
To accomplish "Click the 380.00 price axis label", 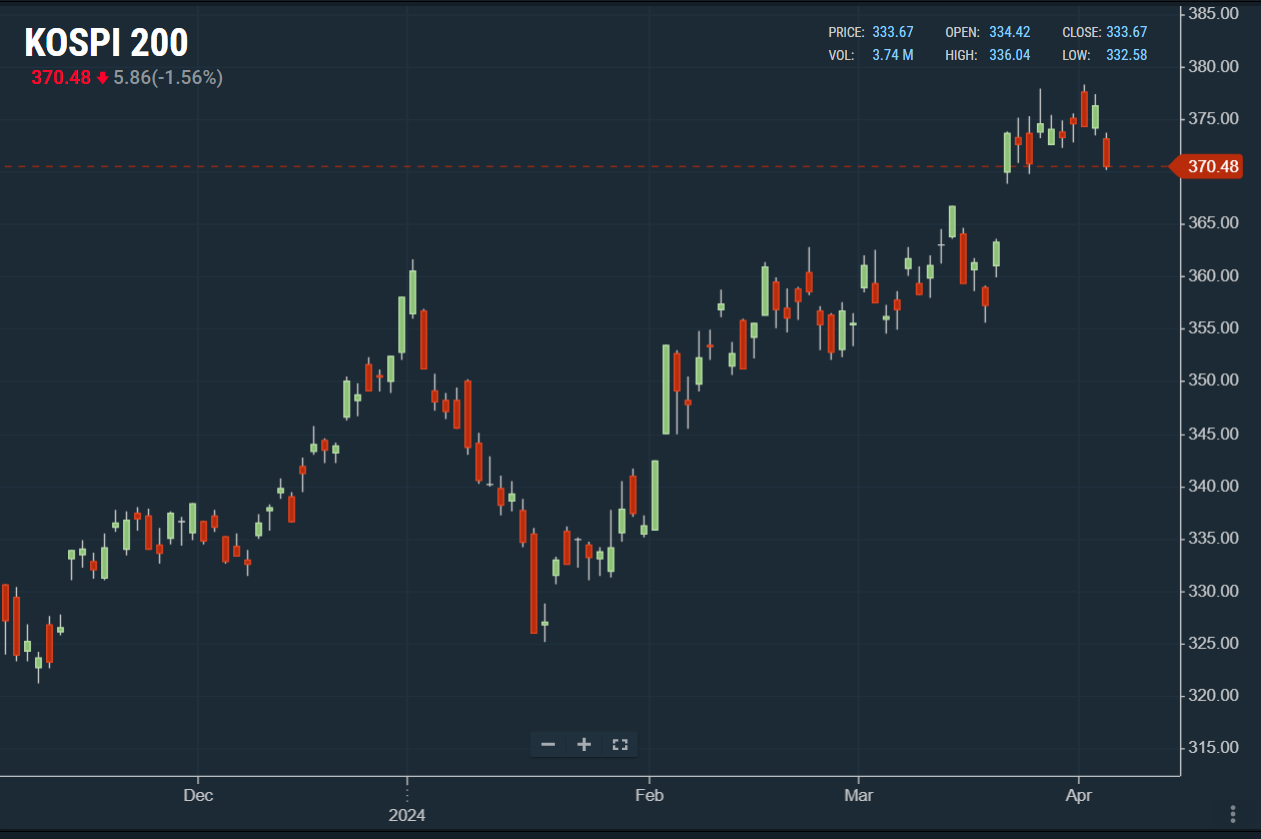I will click(1213, 67).
